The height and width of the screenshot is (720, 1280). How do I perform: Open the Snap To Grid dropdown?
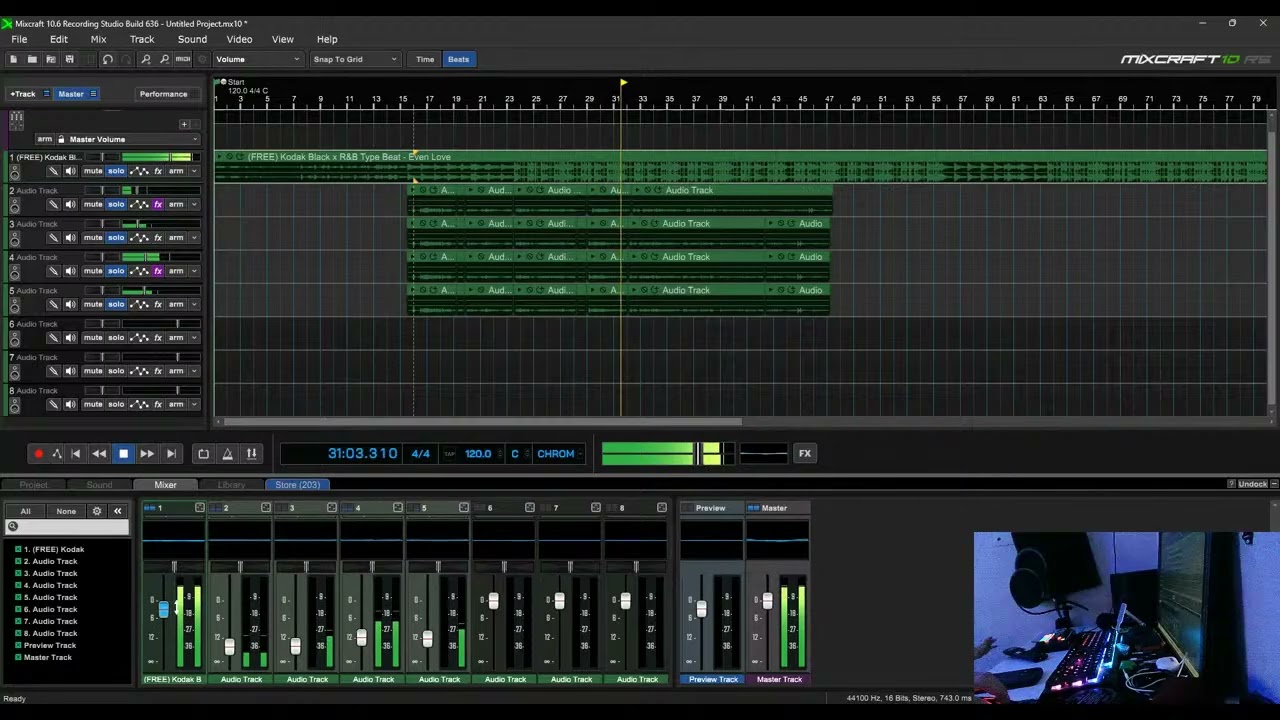tap(355, 60)
